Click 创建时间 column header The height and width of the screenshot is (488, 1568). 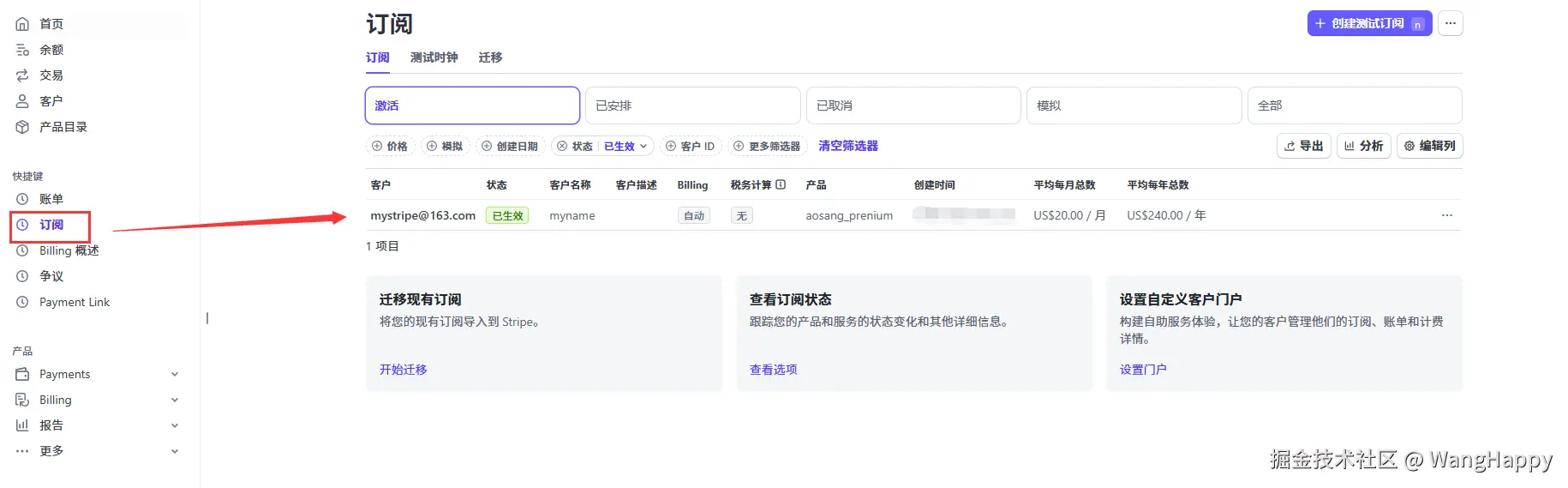(935, 185)
